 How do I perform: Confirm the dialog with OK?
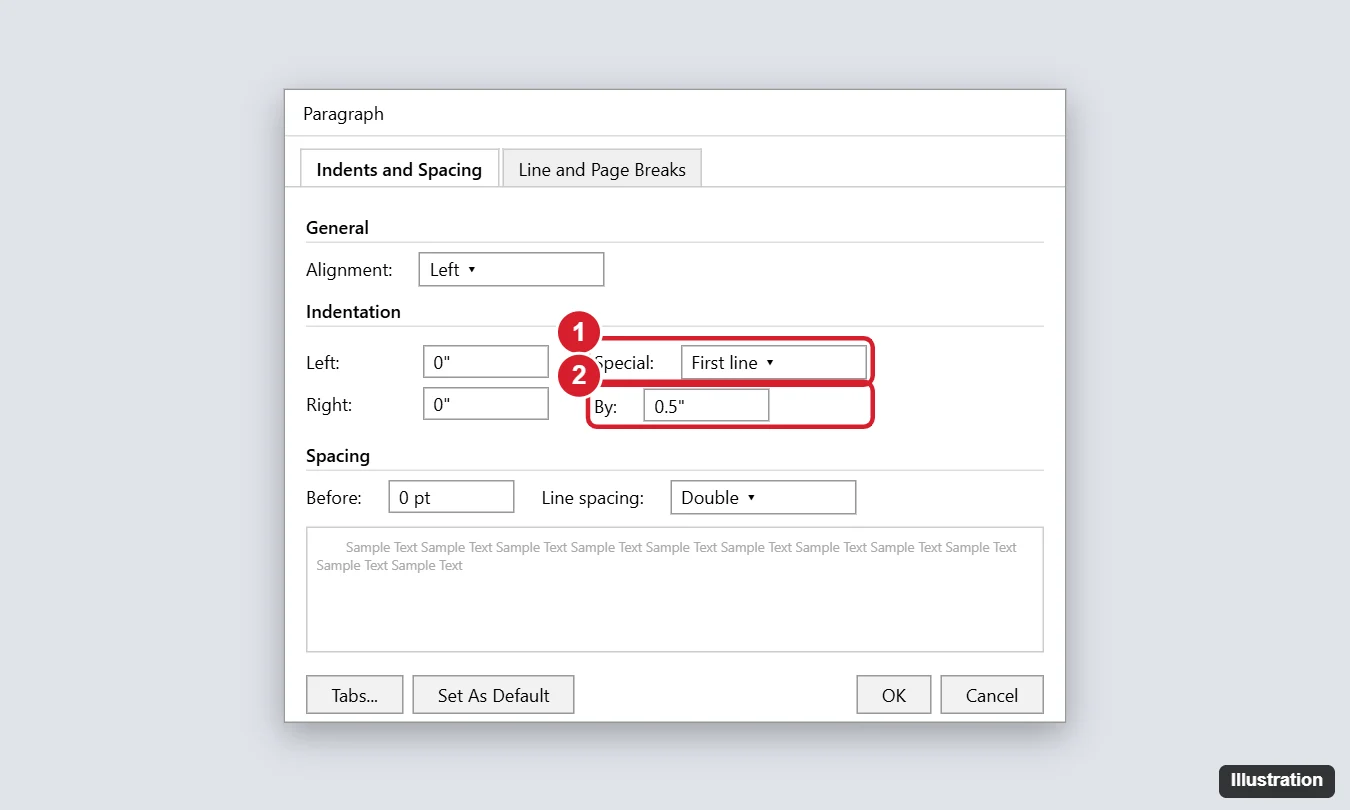pos(894,695)
